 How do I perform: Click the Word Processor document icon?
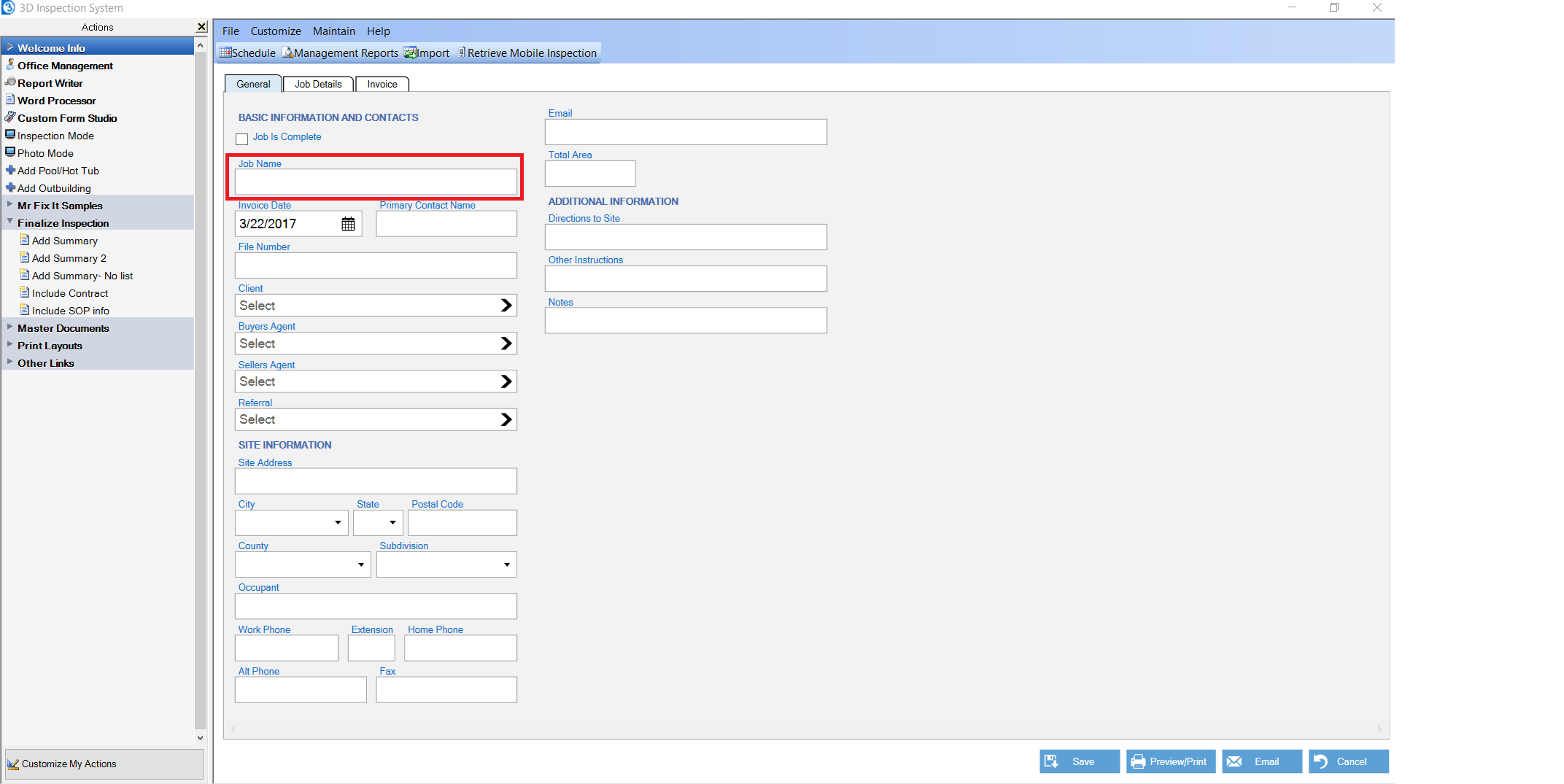pos(10,100)
